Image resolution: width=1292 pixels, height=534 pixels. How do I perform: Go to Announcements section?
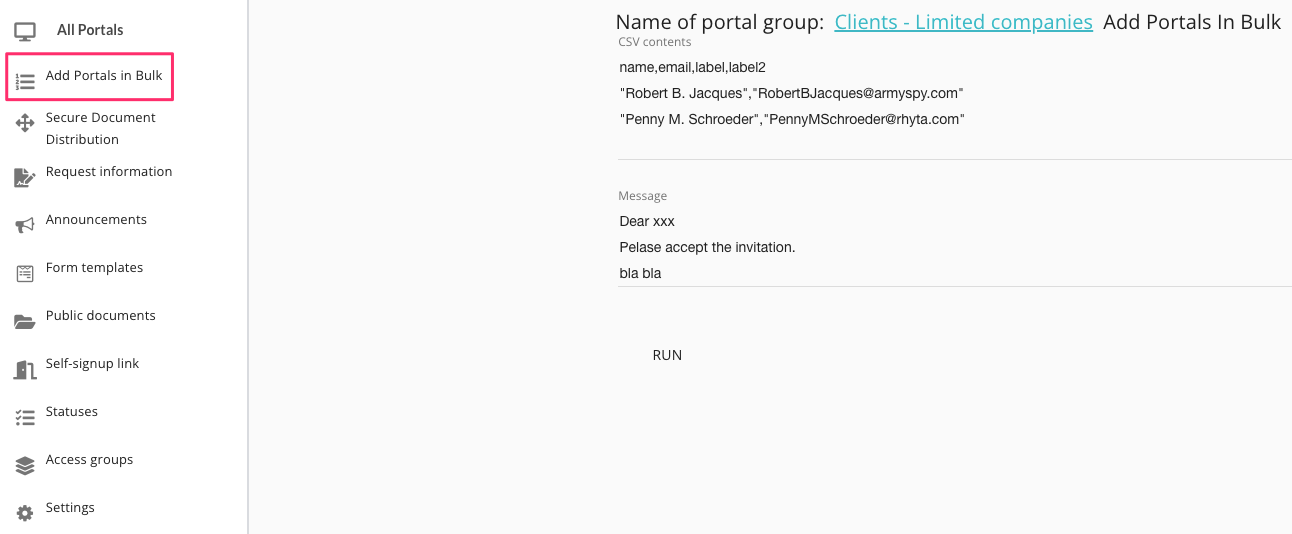pyautogui.click(x=96, y=220)
